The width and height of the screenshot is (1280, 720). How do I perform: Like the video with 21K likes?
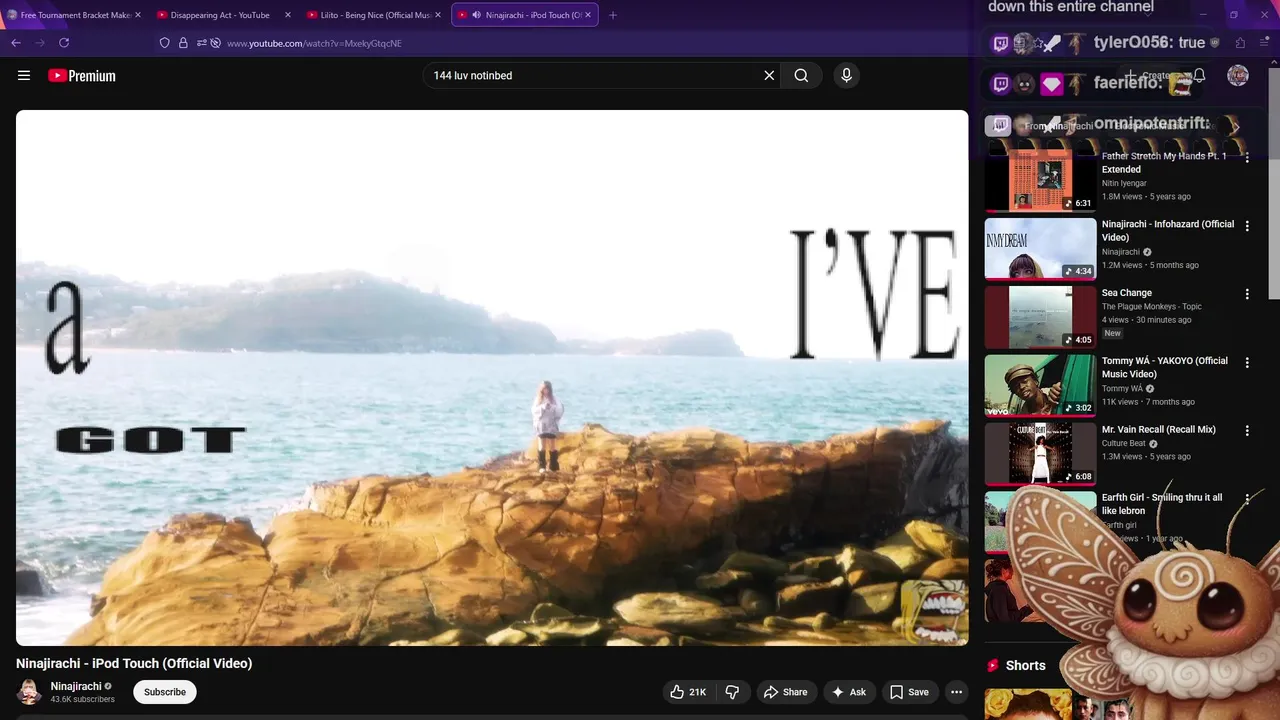688,692
